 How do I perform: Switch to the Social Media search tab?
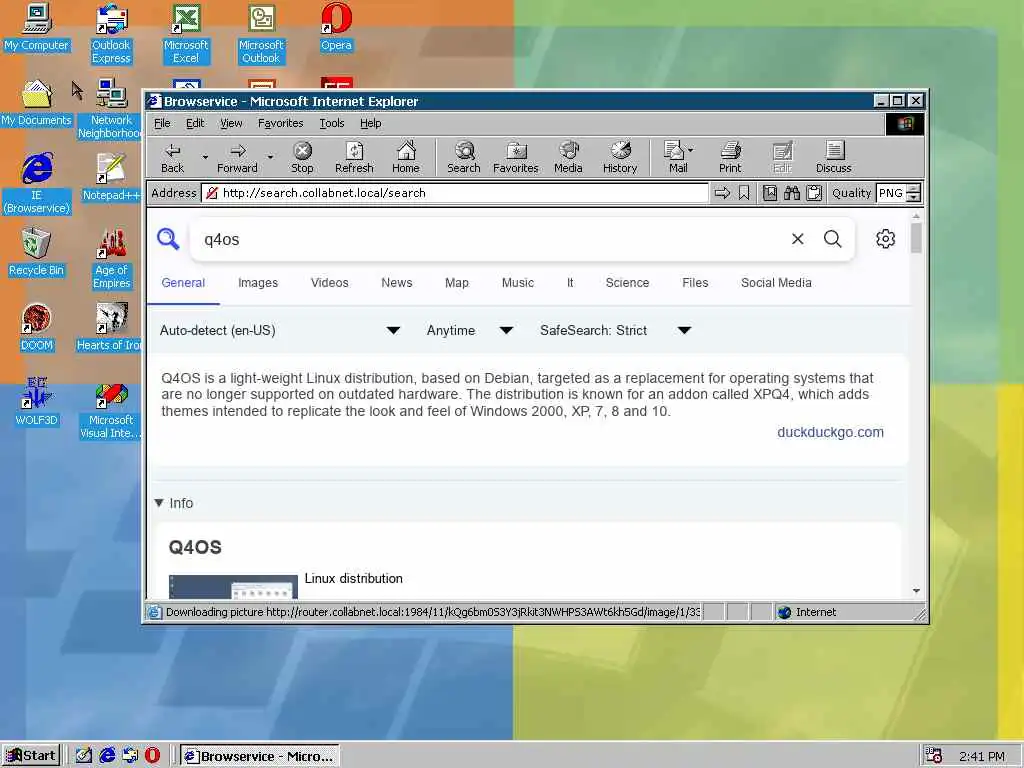point(776,283)
